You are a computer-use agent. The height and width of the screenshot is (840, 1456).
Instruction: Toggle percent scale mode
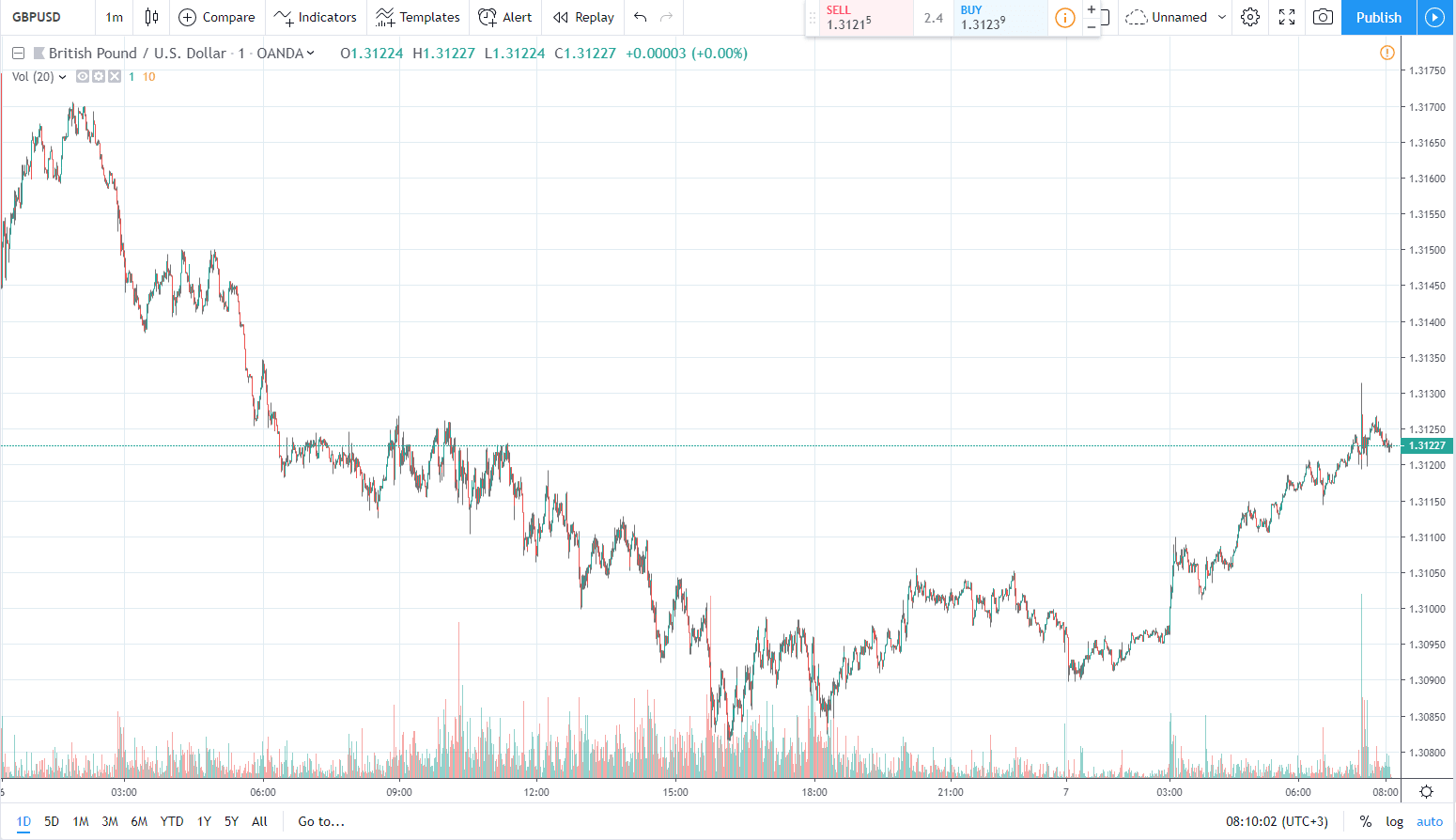(1365, 821)
